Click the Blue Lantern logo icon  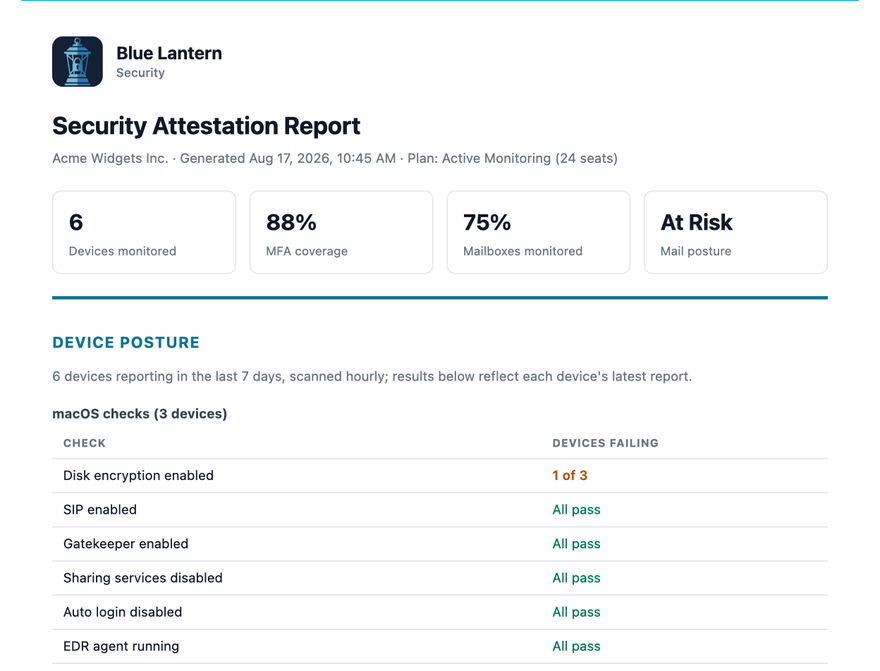[x=77, y=62]
